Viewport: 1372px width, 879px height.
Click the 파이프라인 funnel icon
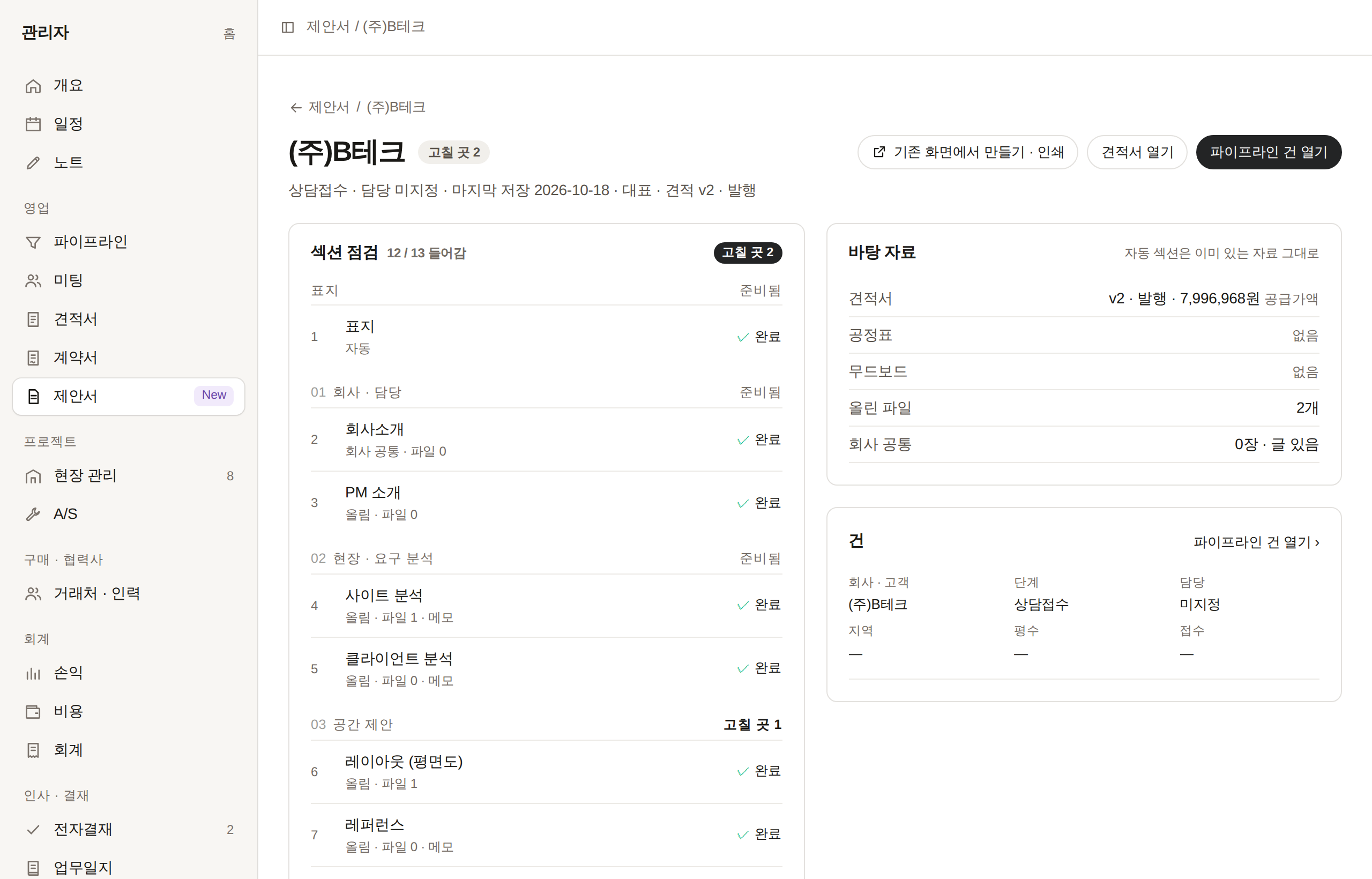pos(33,243)
